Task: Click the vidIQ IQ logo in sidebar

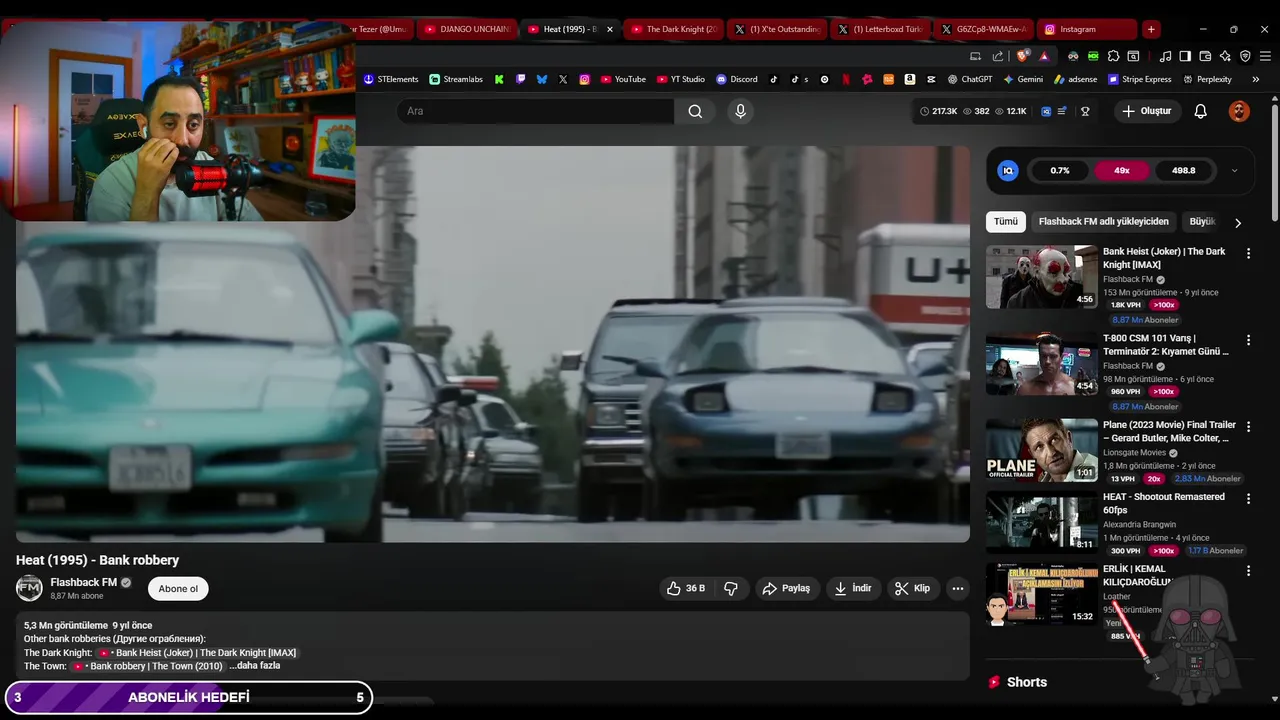Action: click(1008, 171)
